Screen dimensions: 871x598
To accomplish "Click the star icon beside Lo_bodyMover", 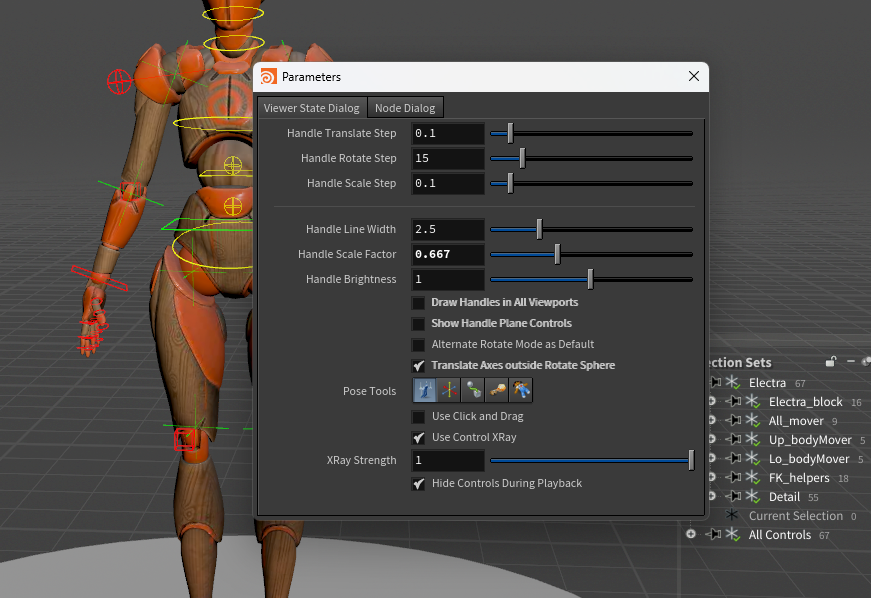I will [x=753, y=458].
